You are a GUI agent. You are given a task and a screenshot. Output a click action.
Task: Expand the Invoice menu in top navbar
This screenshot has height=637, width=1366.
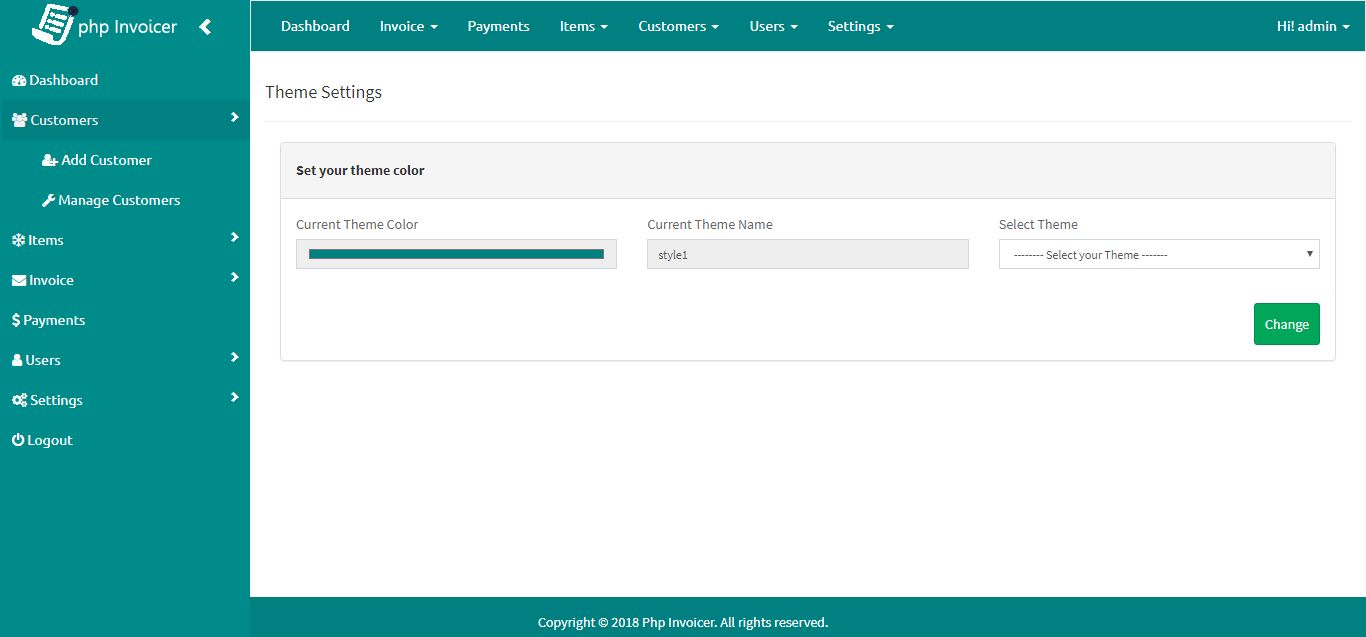pos(408,26)
